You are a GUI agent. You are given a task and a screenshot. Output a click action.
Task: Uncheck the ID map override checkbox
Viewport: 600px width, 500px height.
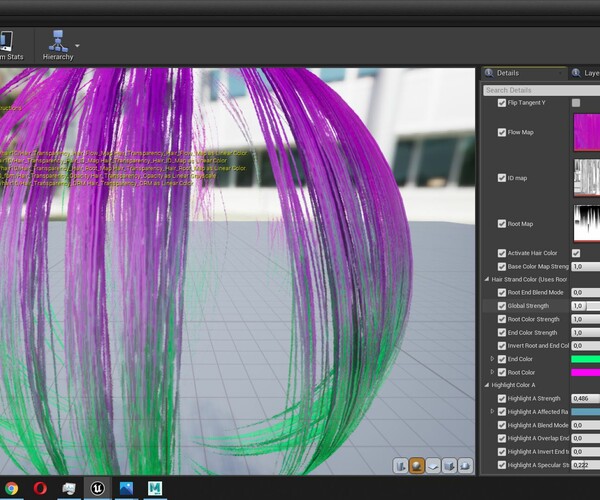(502, 178)
